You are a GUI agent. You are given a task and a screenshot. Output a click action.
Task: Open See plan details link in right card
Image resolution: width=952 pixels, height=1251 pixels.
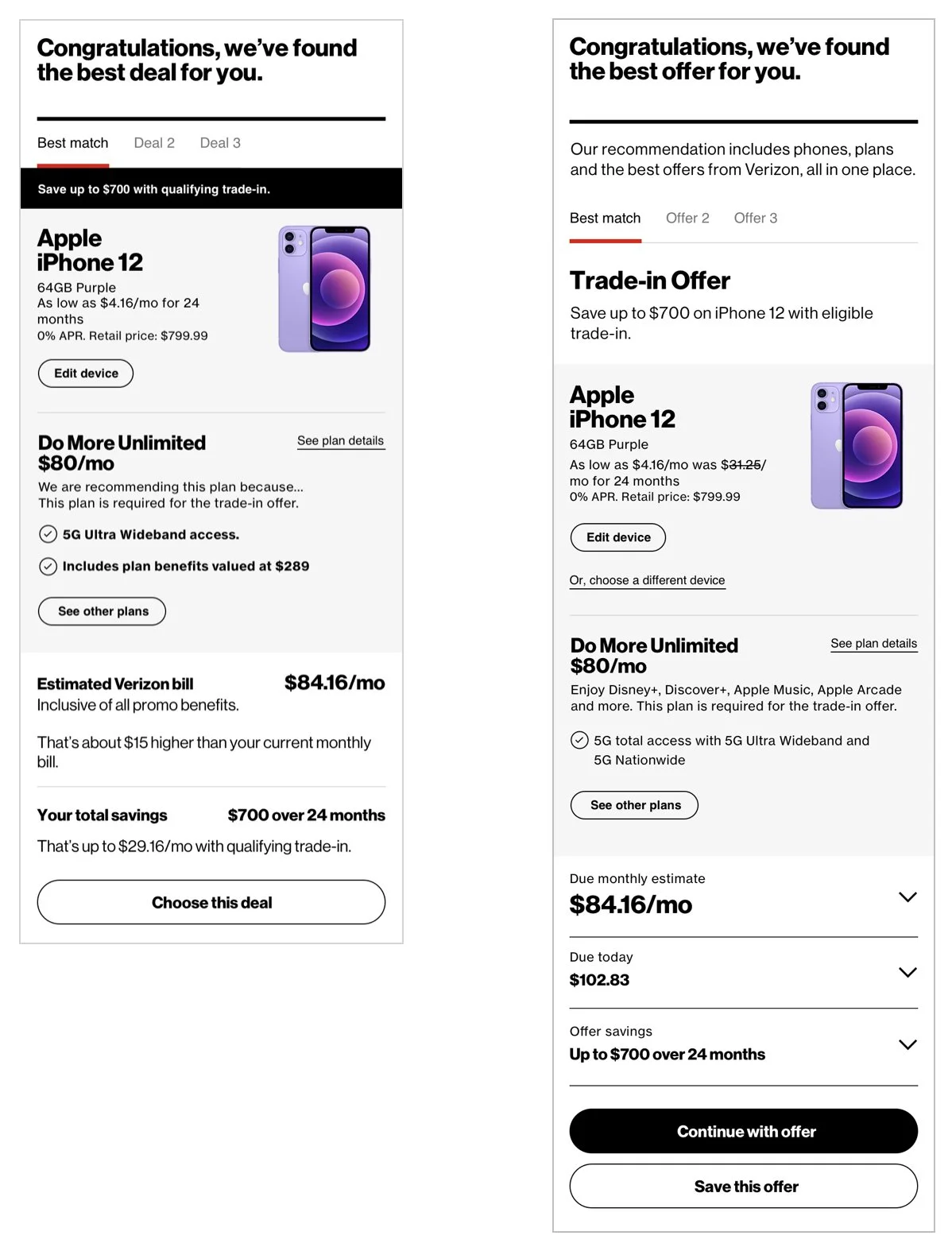click(x=874, y=644)
